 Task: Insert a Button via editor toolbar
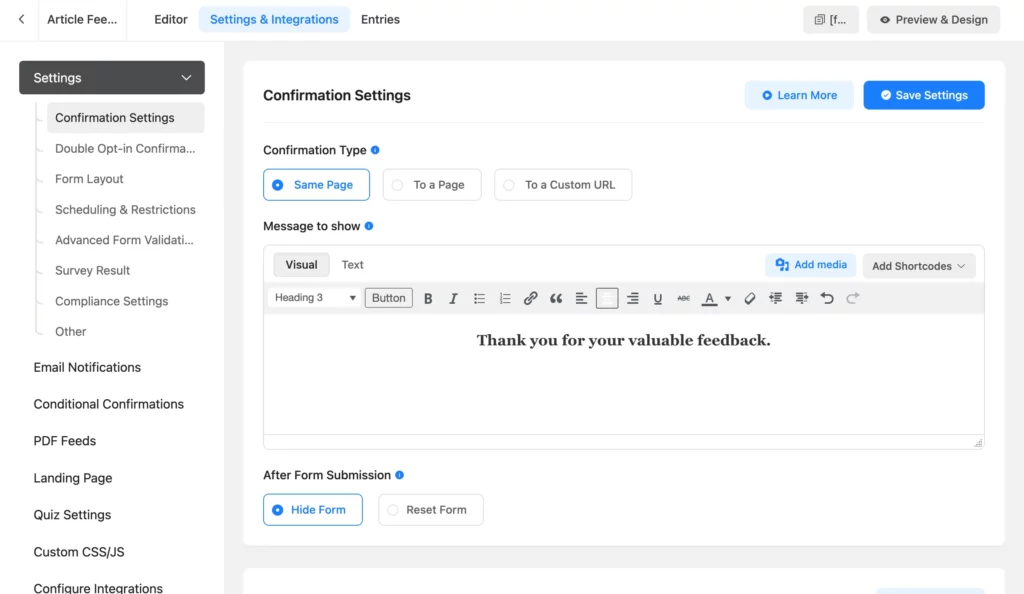pyautogui.click(x=389, y=298)
